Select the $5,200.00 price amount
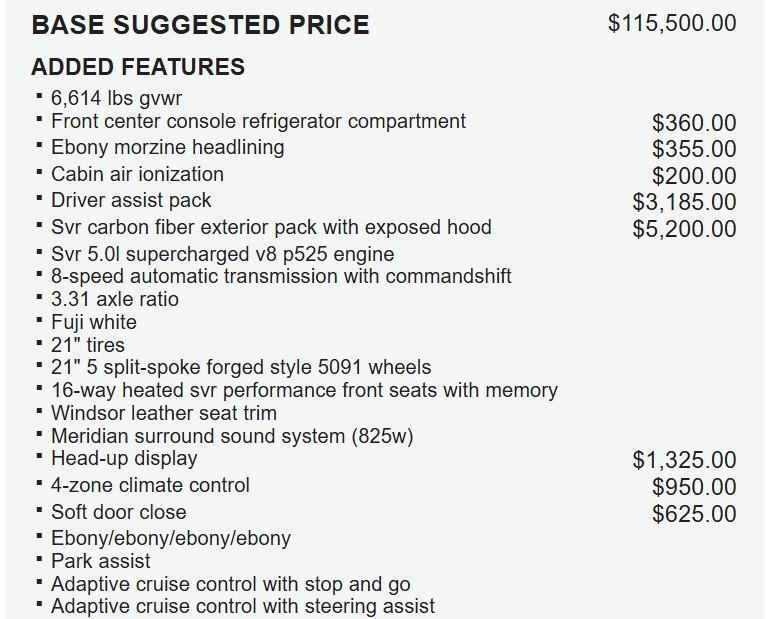The width and height of the screenshot is (784, 619). 684,229
